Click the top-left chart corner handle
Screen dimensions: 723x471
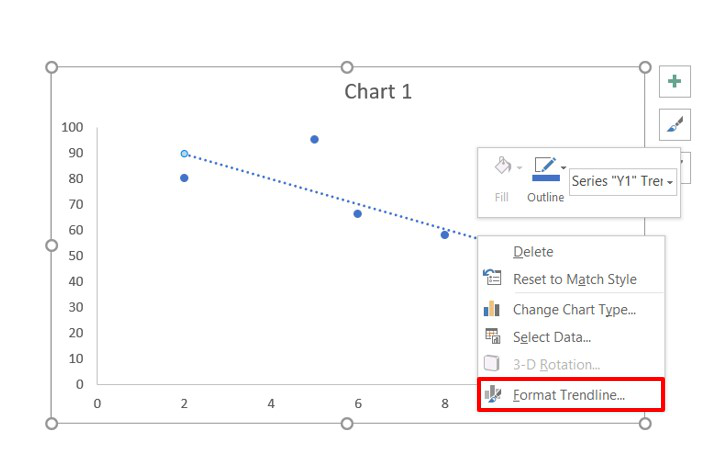click(52, 67)
